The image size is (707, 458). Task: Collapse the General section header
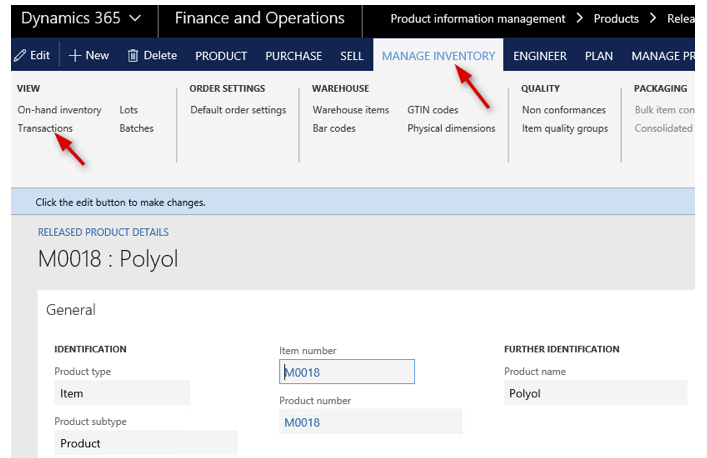pyautogui.click(x=71, y=310)
